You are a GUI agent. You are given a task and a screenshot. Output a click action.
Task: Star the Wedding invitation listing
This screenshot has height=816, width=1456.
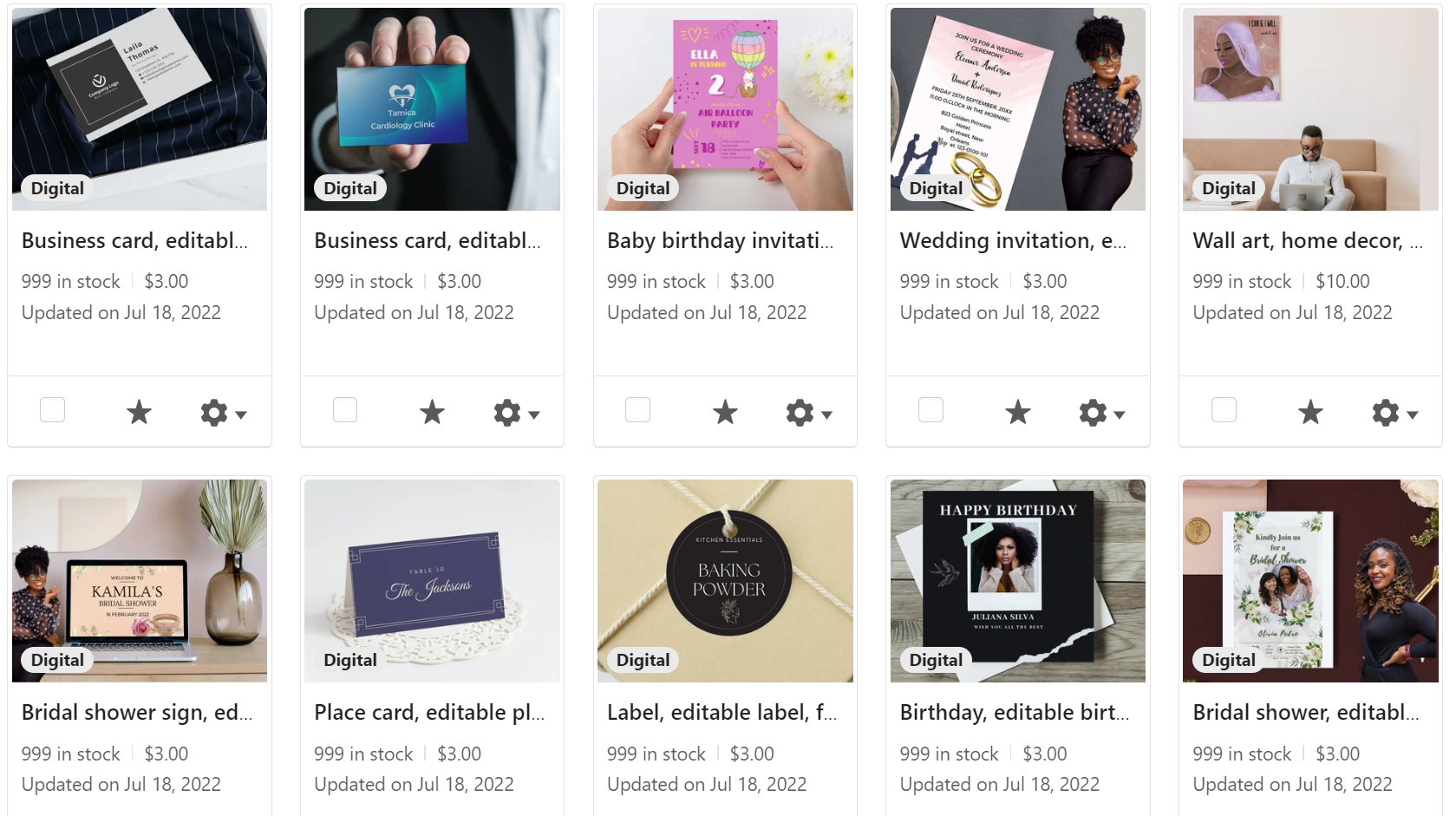tap(1017, 412)
